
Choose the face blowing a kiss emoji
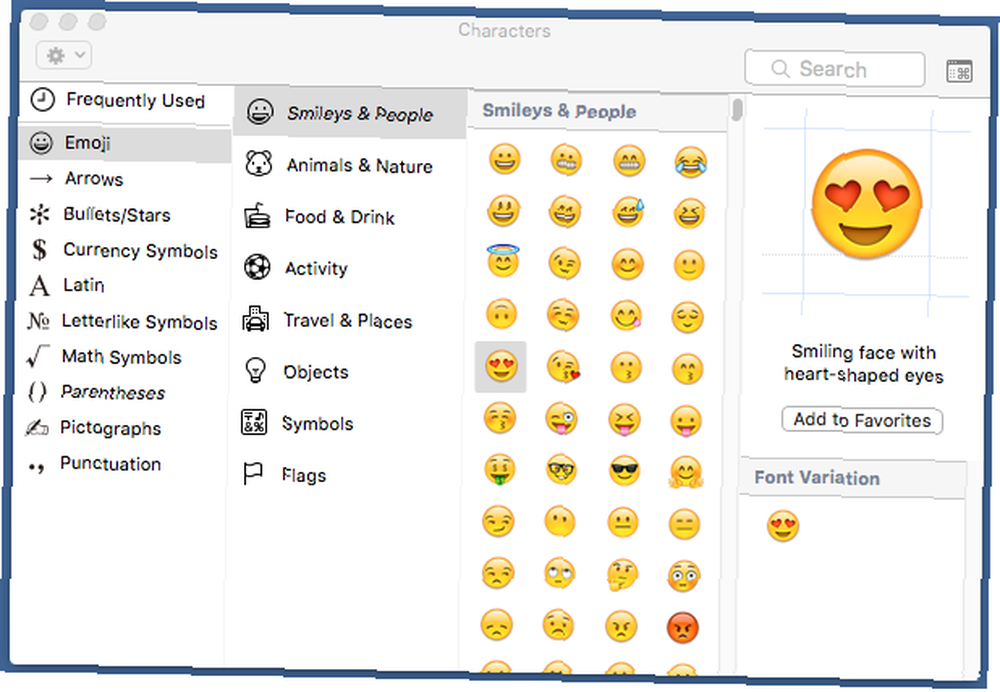564,367
